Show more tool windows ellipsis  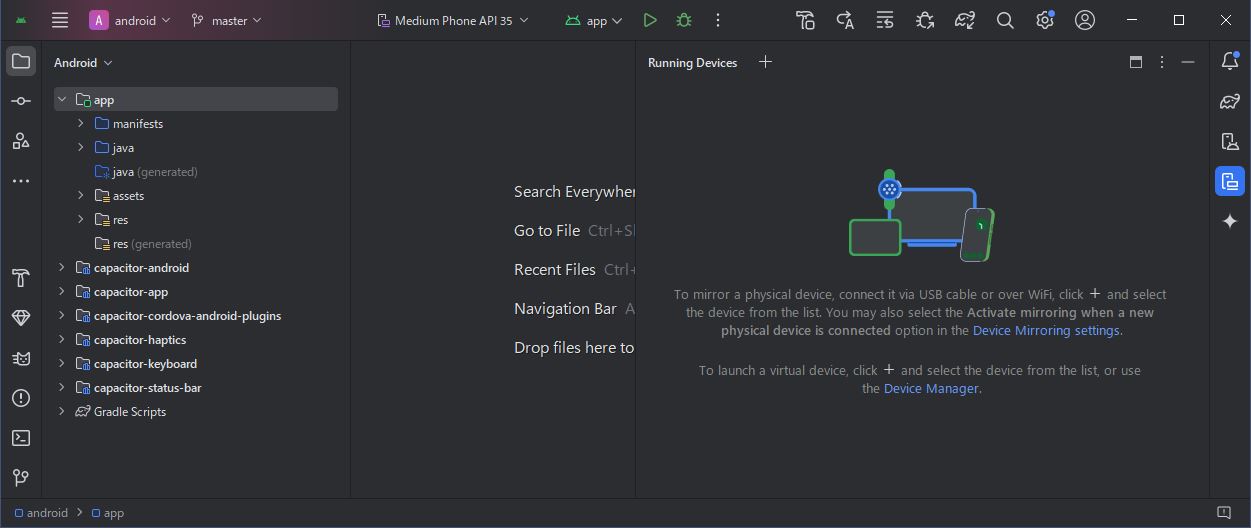point(21,181)
